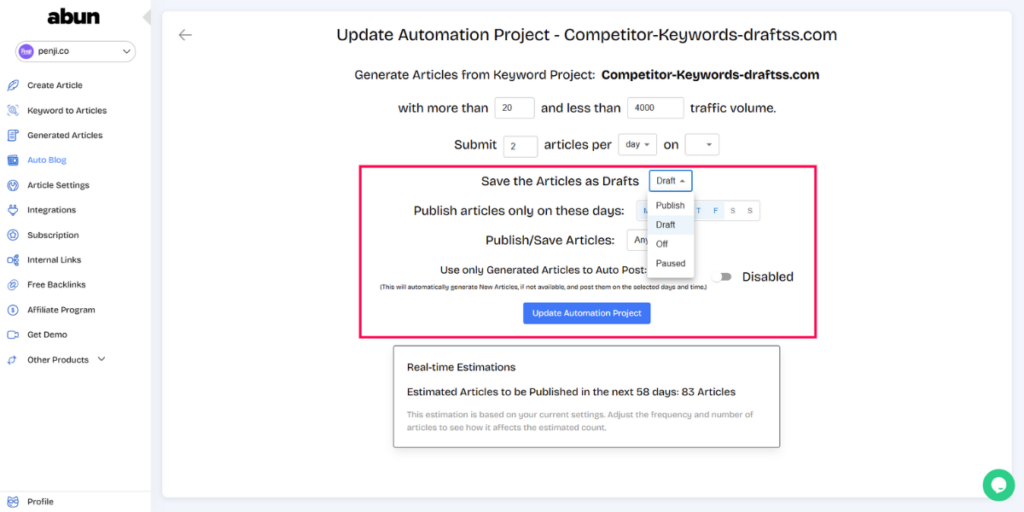Viewport: 1024px width, 512px height.
Task: Toggle Monday in publish days selector
Action: 643,210
